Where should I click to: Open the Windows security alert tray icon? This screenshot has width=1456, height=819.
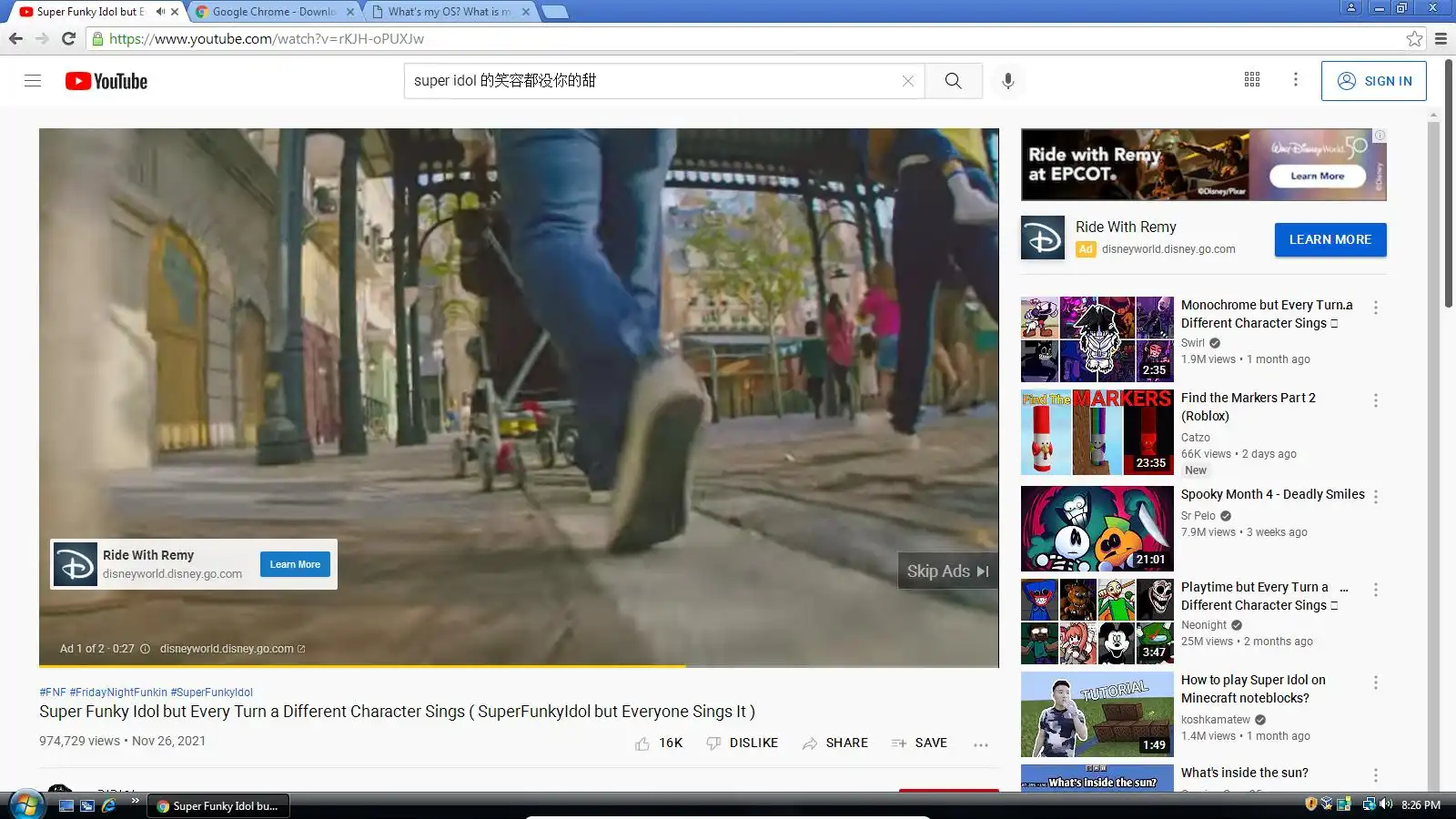(1310, 804)
